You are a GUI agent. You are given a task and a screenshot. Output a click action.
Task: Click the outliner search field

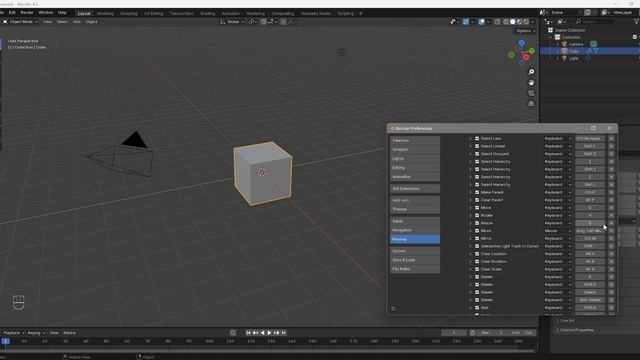pyautogui.click(x=594, y=21)
